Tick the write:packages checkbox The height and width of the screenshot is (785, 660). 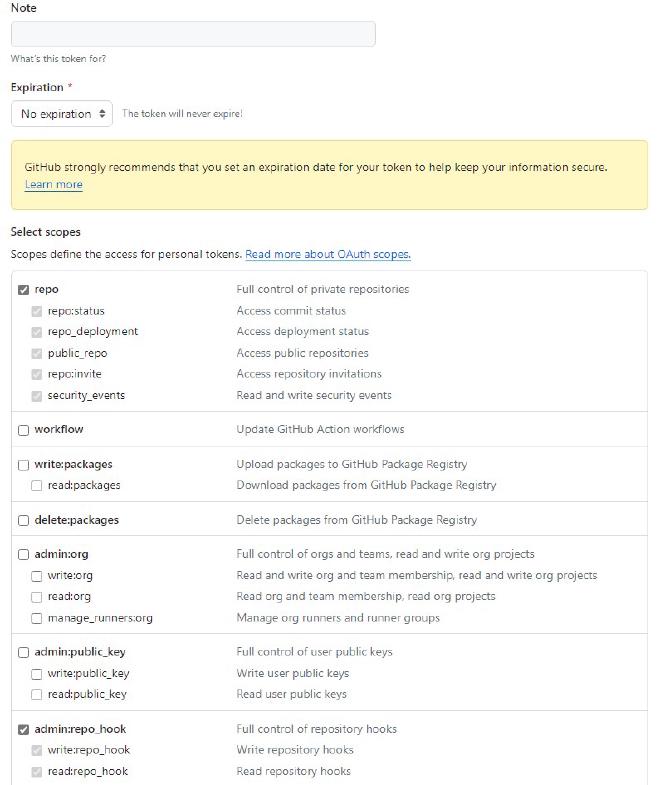(x=24, y=465)
